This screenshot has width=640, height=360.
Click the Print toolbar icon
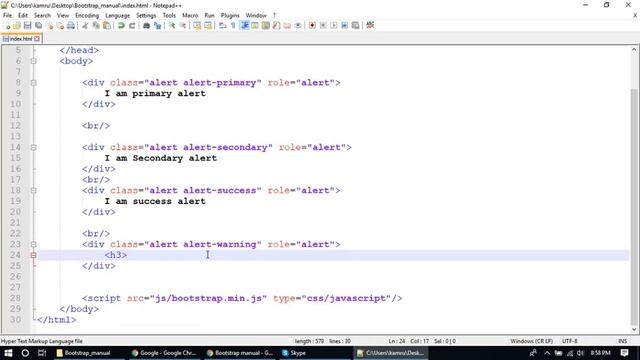71,25
